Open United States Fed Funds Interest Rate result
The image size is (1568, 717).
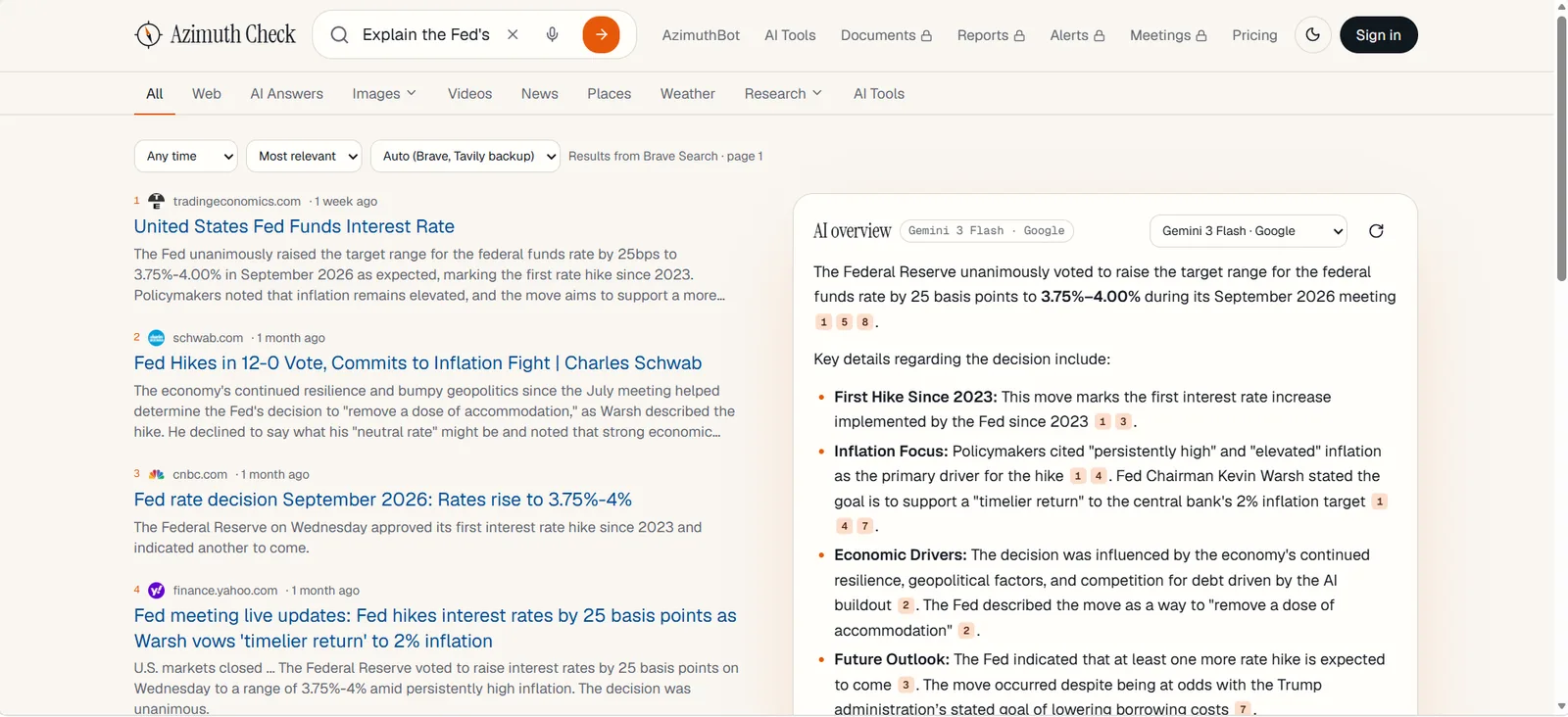pos(294,226)
